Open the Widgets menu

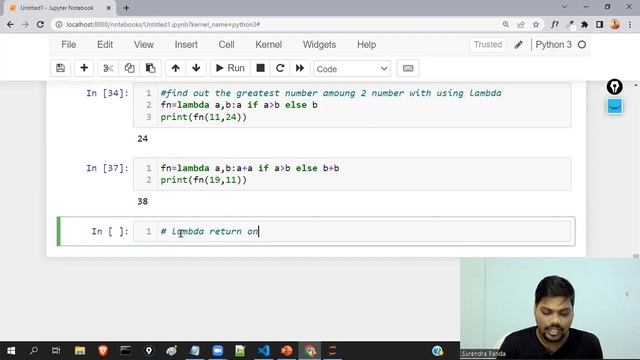(319, 44)
